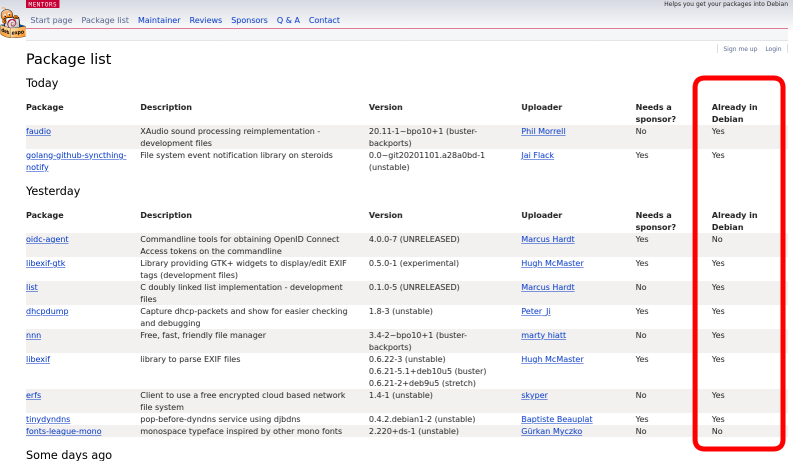Open uploader Gürkan Myczko's profile
793x461 pixels.
coord(552,431)
